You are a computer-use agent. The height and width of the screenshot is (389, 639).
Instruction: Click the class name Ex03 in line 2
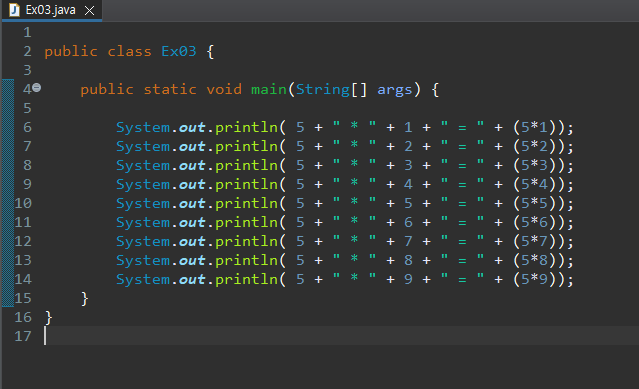point(178,51)
